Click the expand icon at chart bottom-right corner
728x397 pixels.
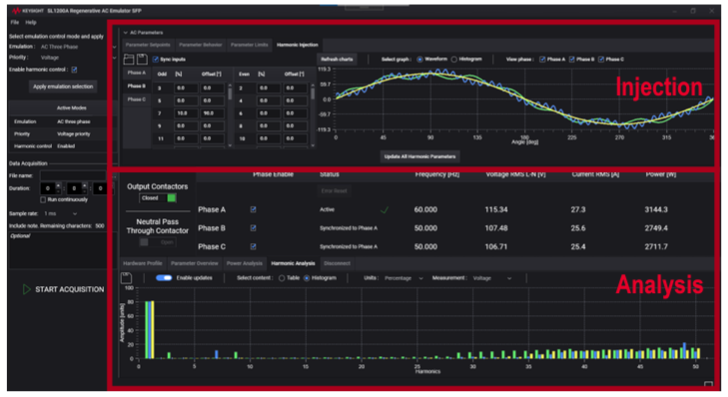708,384
